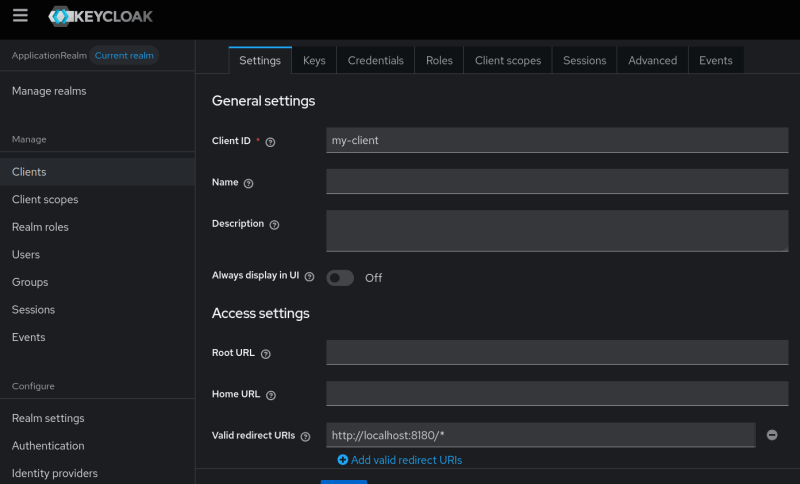Remove the localhost:8180 redirect URI
Viewport: 800px width, 484px height.
point(772,435)
